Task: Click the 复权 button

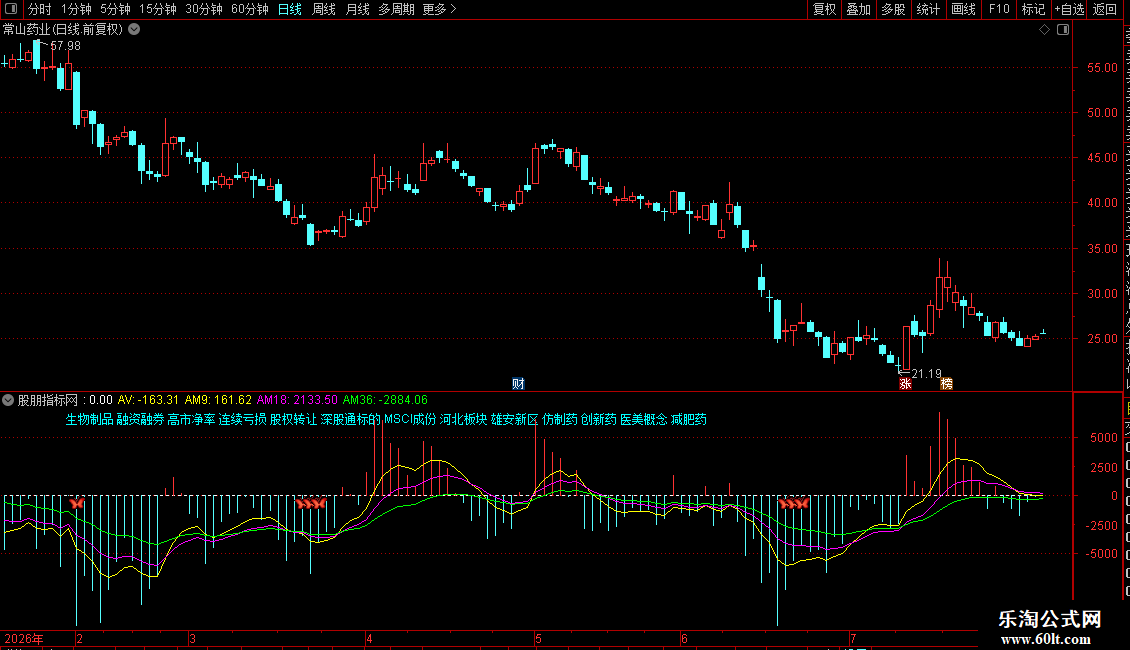Action: pyautogui.click(x=824, y=9)
